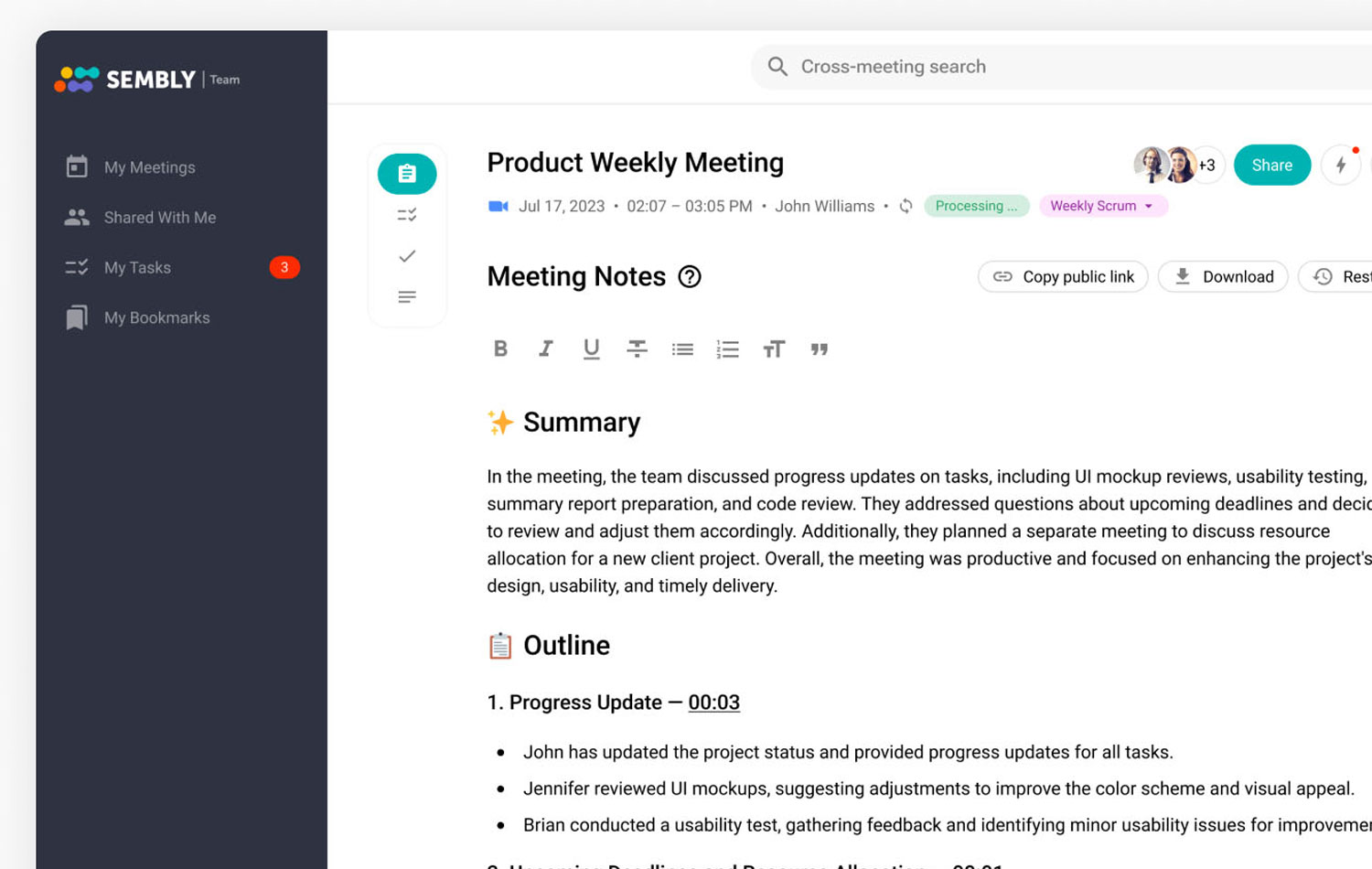1372x869 pixels.
Task: Apply strikethrough formatting
Action: point(637,349)
